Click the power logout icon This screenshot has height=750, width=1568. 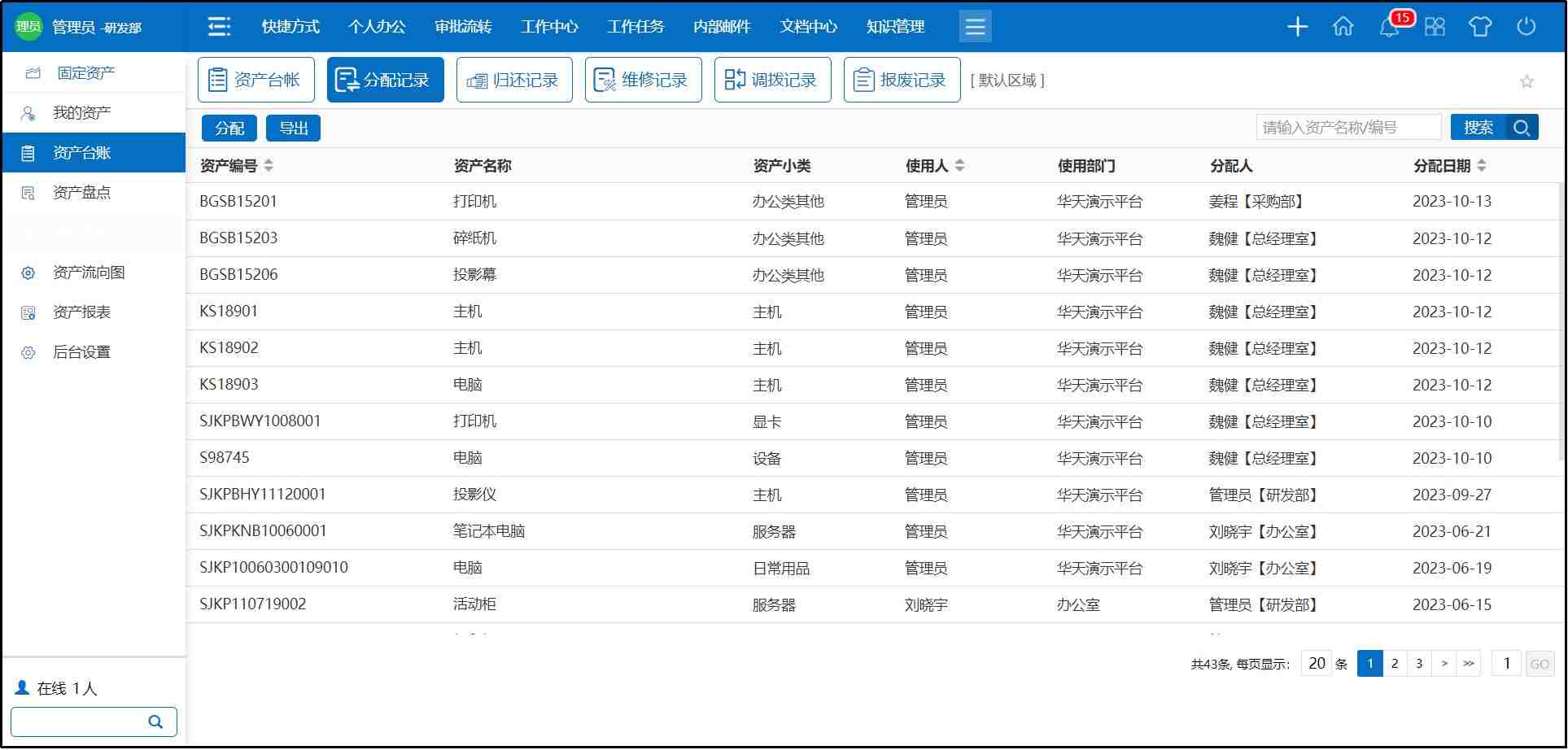[x=1527, y=27]
